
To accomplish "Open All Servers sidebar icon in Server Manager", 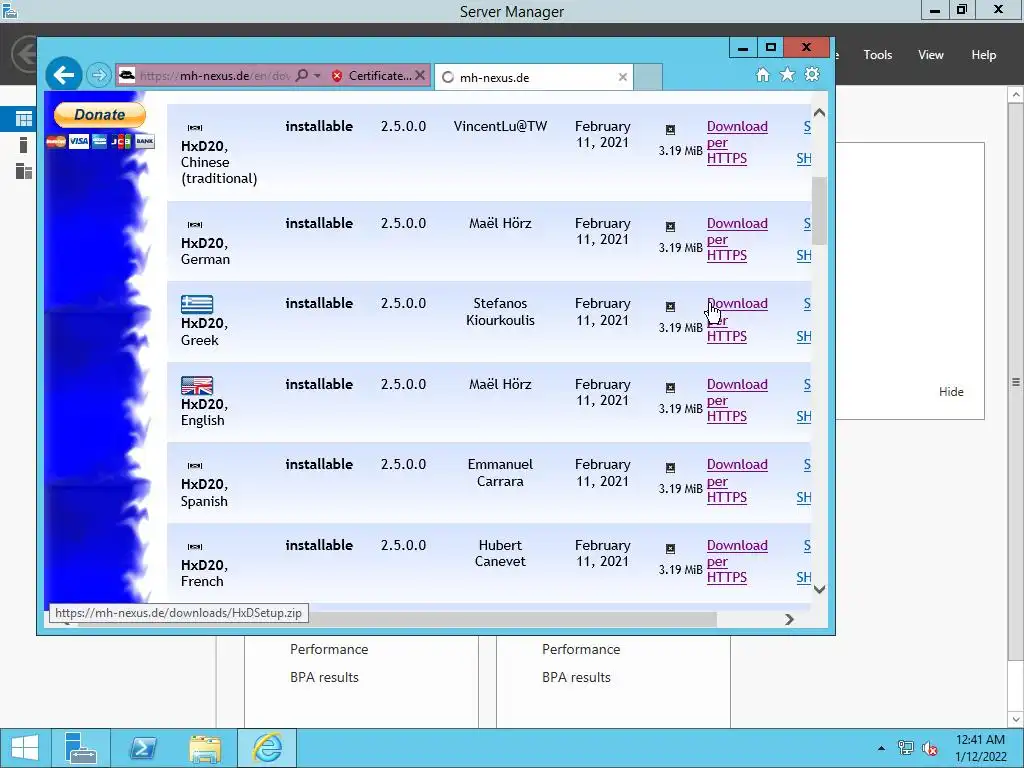I will [24, 172].
